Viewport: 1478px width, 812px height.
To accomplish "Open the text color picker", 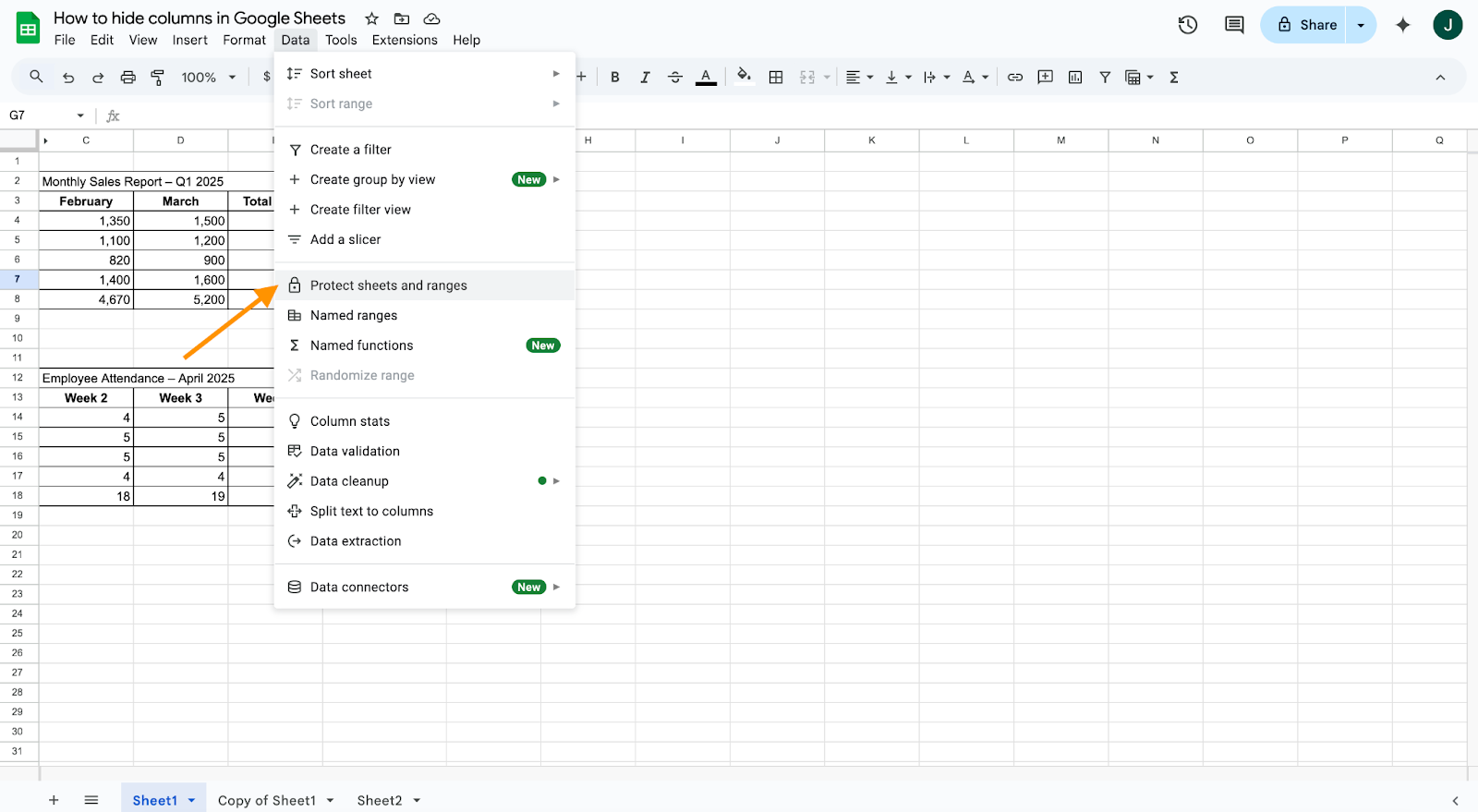I will coord(706,78).
